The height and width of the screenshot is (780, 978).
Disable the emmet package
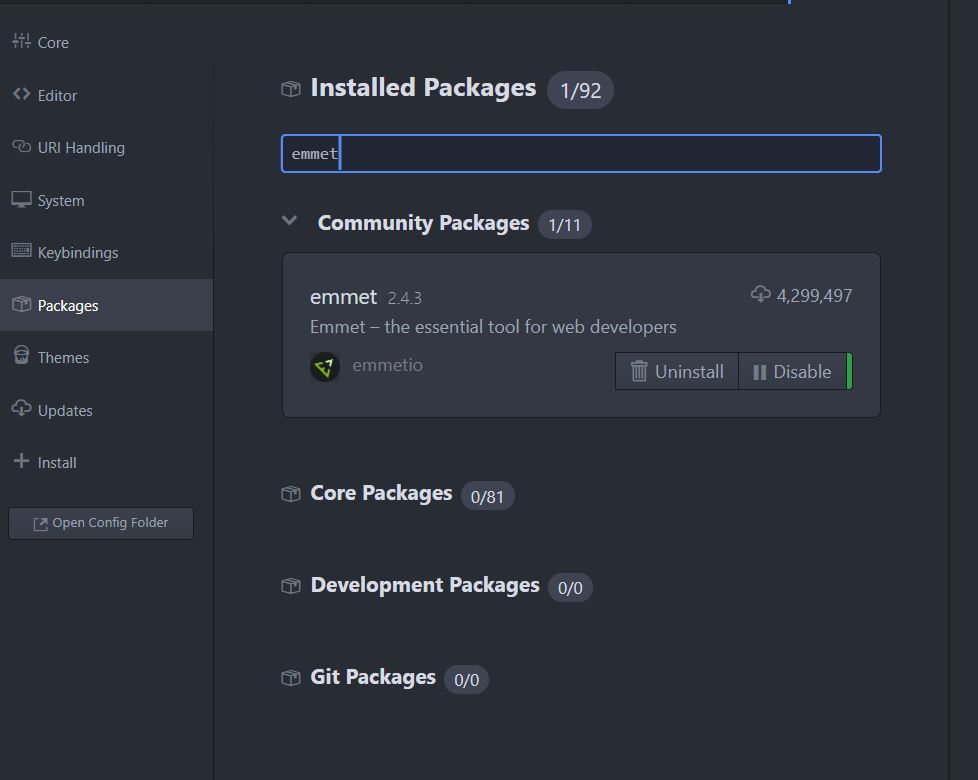point(792,372)
